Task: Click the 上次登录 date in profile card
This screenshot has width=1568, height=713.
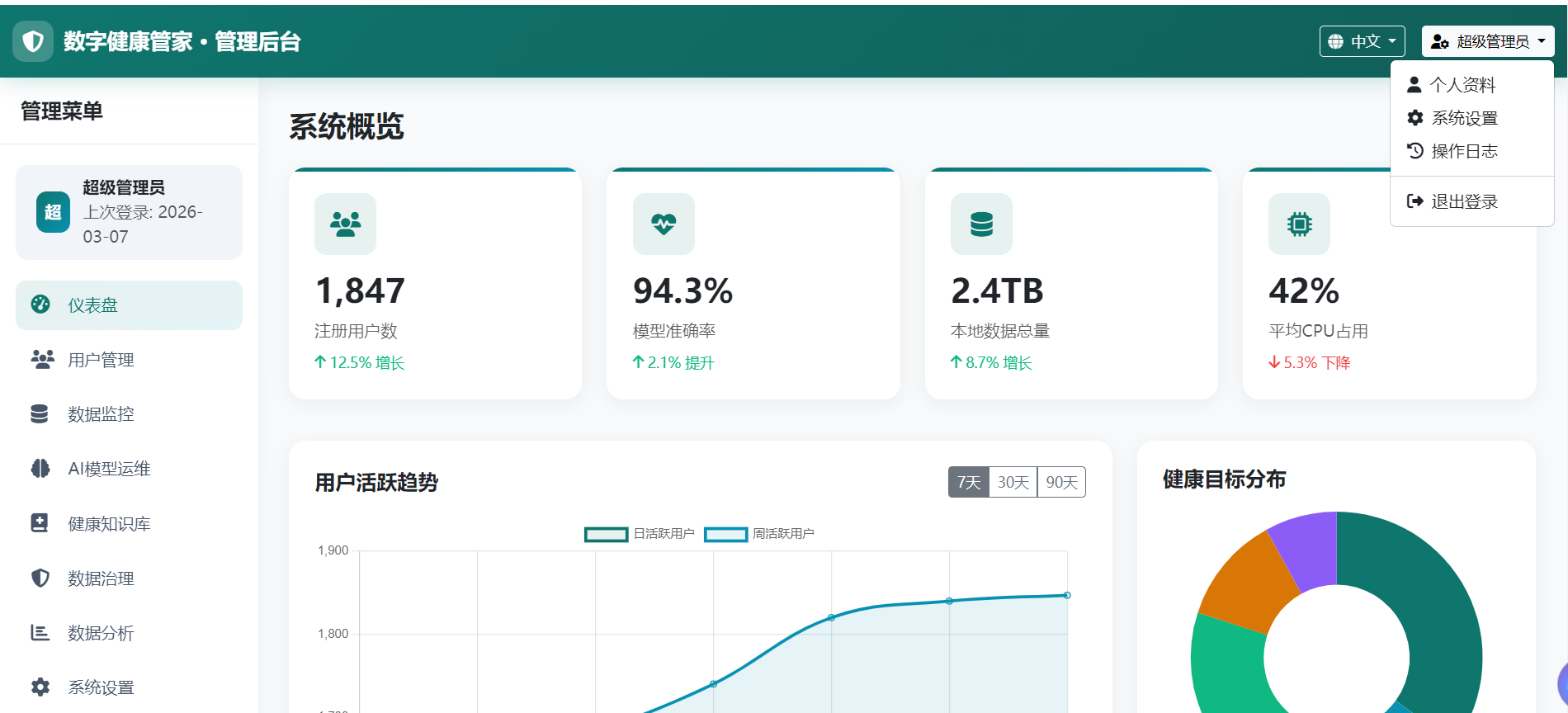Action: [x=143, y=224]
